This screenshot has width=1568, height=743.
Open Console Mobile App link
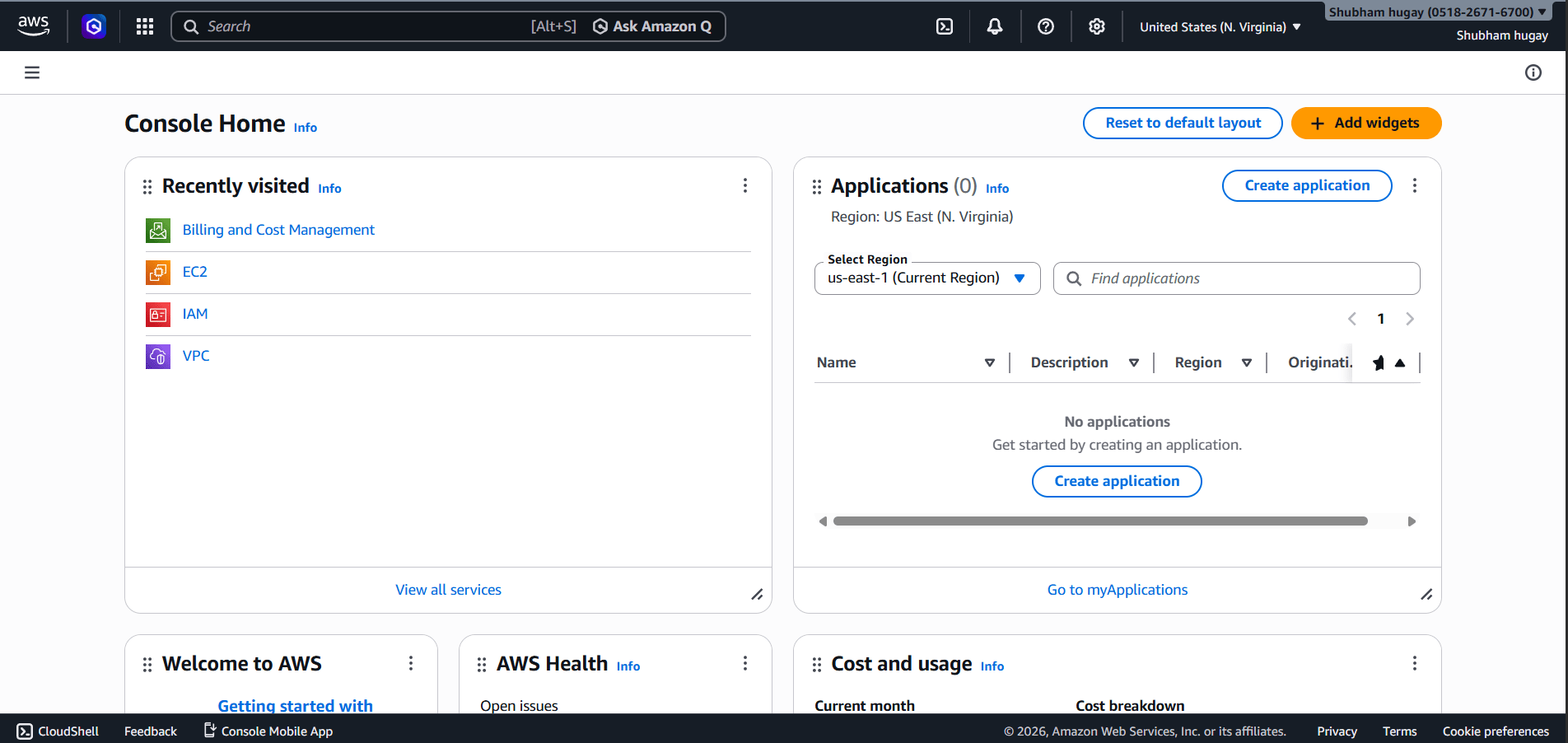268,731
